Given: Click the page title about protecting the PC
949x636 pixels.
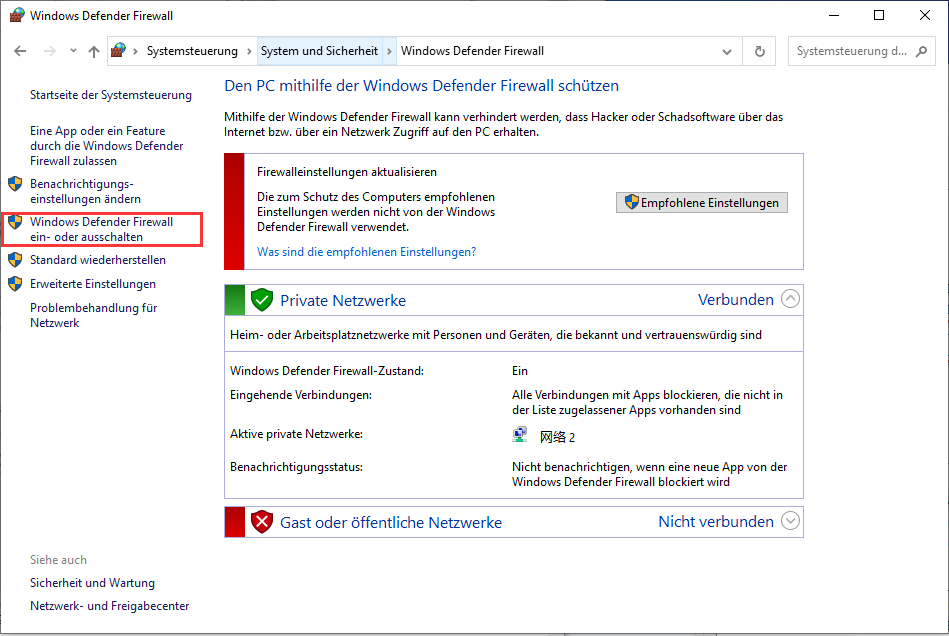Looking at the screenshot, I should tap(422, 86).
